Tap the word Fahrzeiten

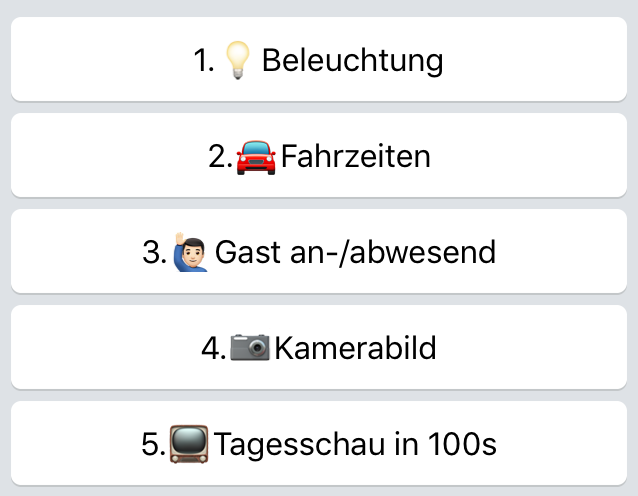(x=356, y=156)
